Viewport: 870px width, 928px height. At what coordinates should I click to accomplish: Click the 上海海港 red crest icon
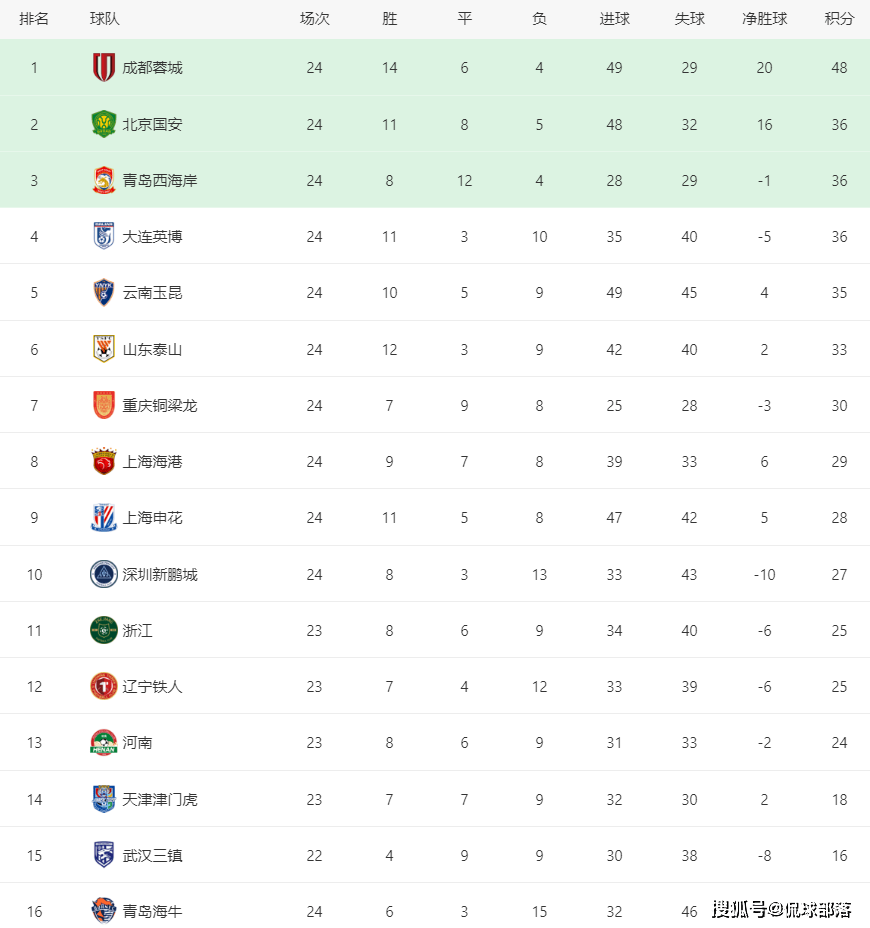(x=104, y=461)
